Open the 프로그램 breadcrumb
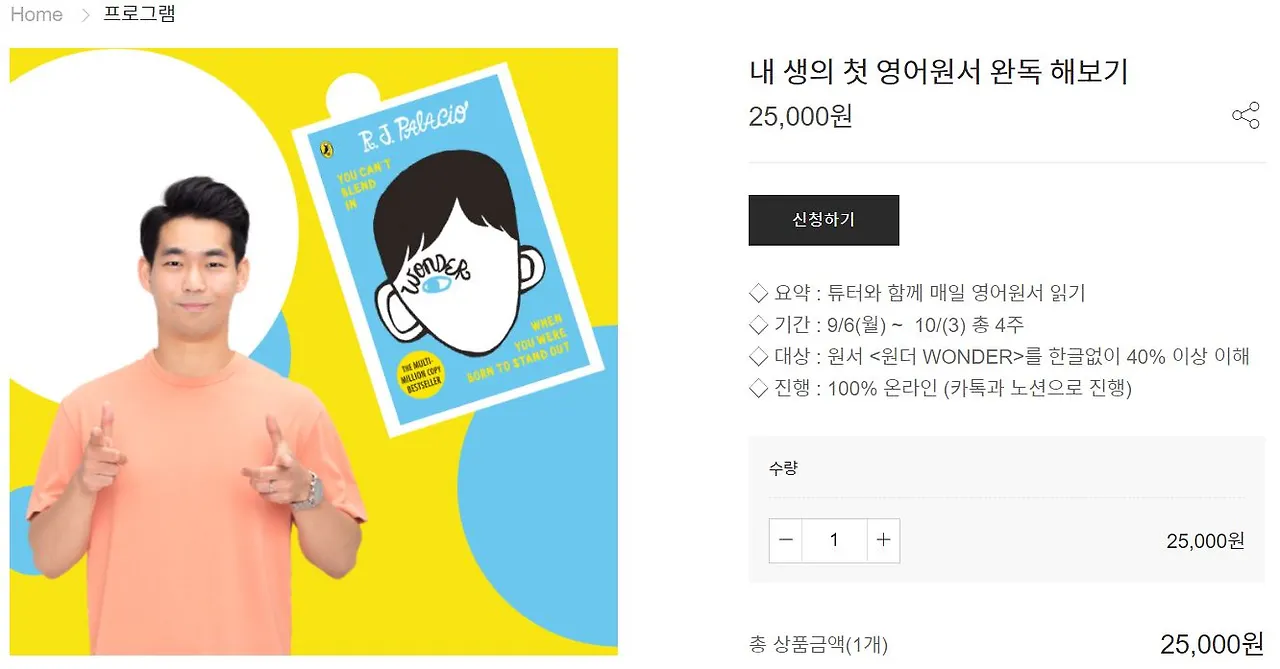The height and width of the screenshot is (669, 1280). pyautogui.click(x=139, y=15)
